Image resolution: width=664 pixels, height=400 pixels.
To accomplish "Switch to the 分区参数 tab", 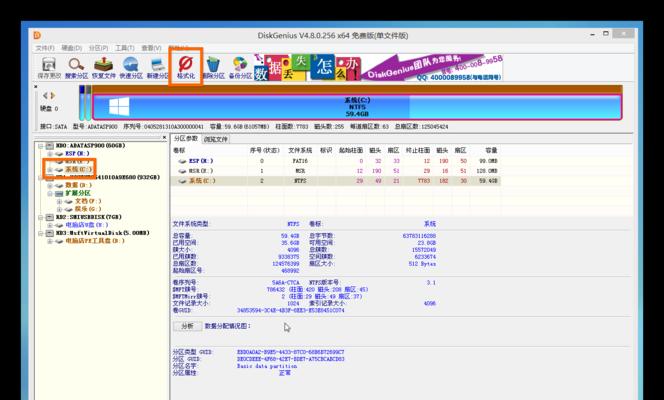I will (185, 139).
